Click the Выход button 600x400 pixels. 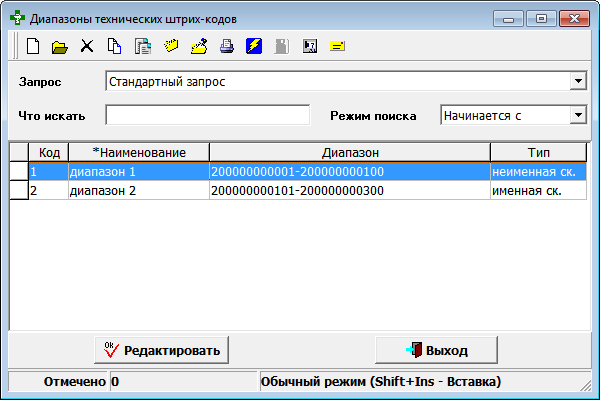pos(437,350)
